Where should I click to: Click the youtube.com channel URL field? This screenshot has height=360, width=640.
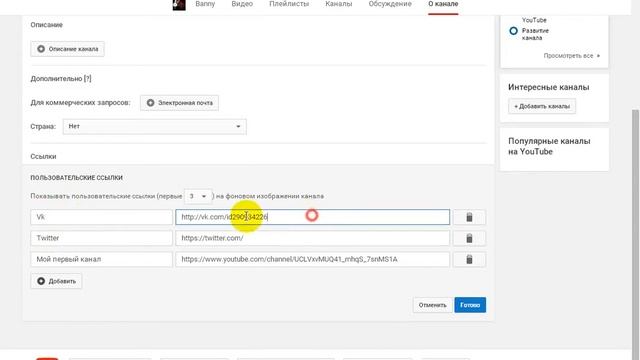click(x=313, y=260)
